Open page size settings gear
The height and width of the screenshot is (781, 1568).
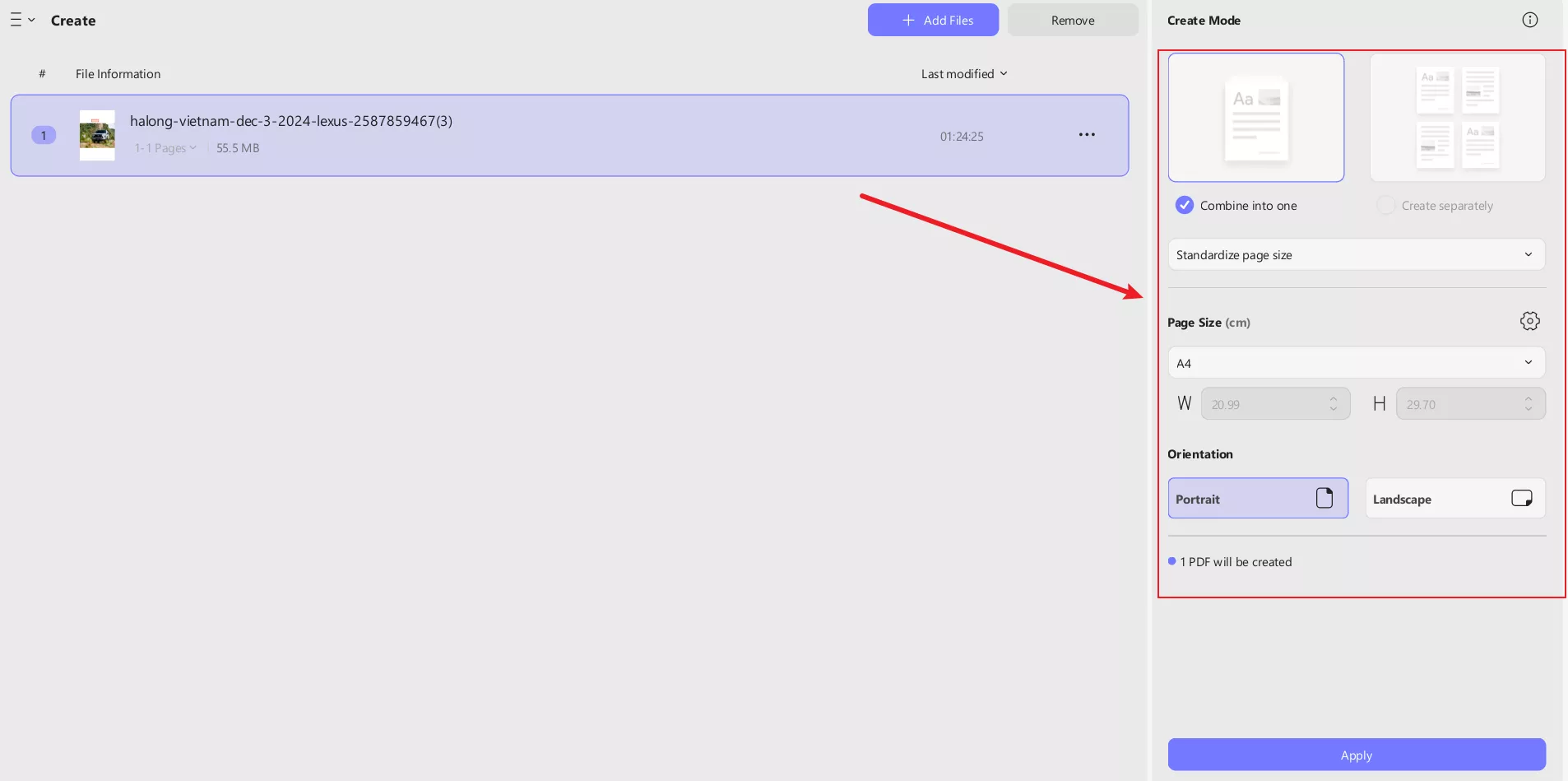1529,321
